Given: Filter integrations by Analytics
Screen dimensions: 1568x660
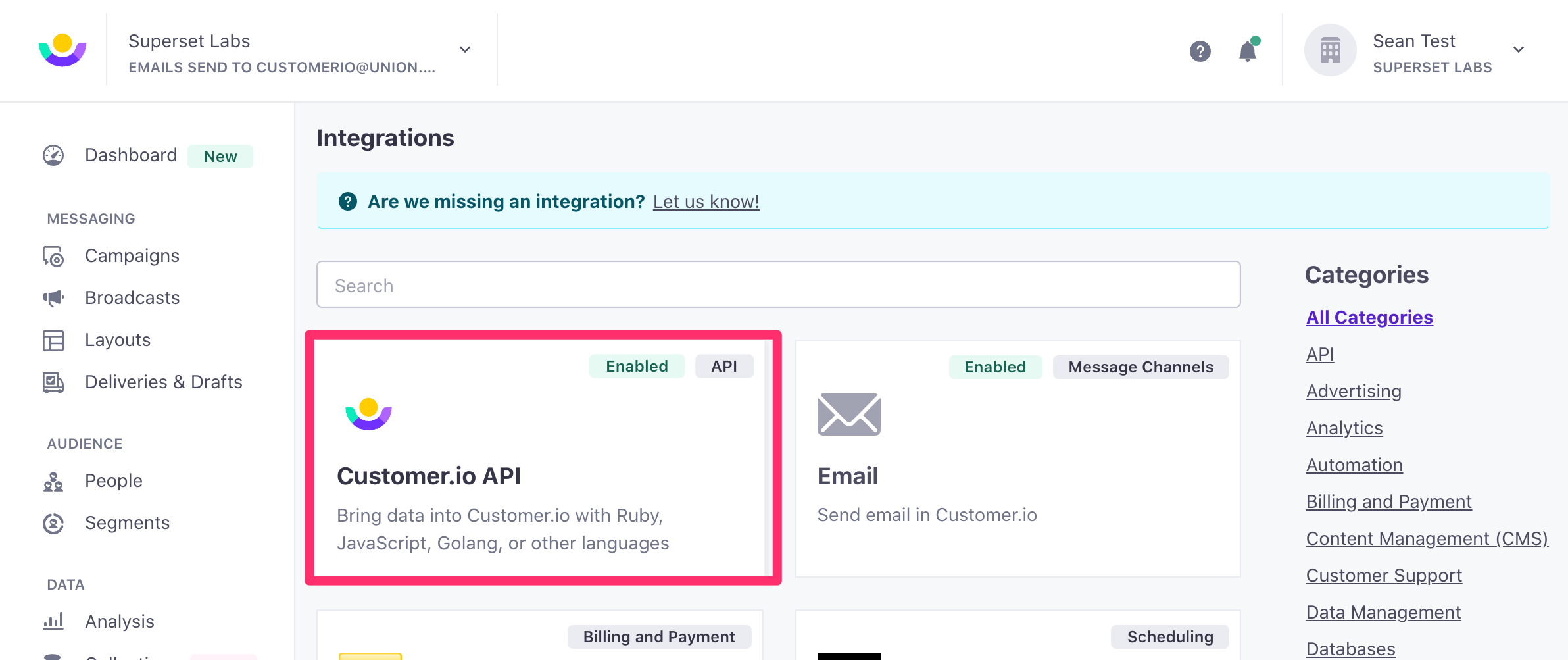Looking at the screenshot, I should click(1344, 428).
